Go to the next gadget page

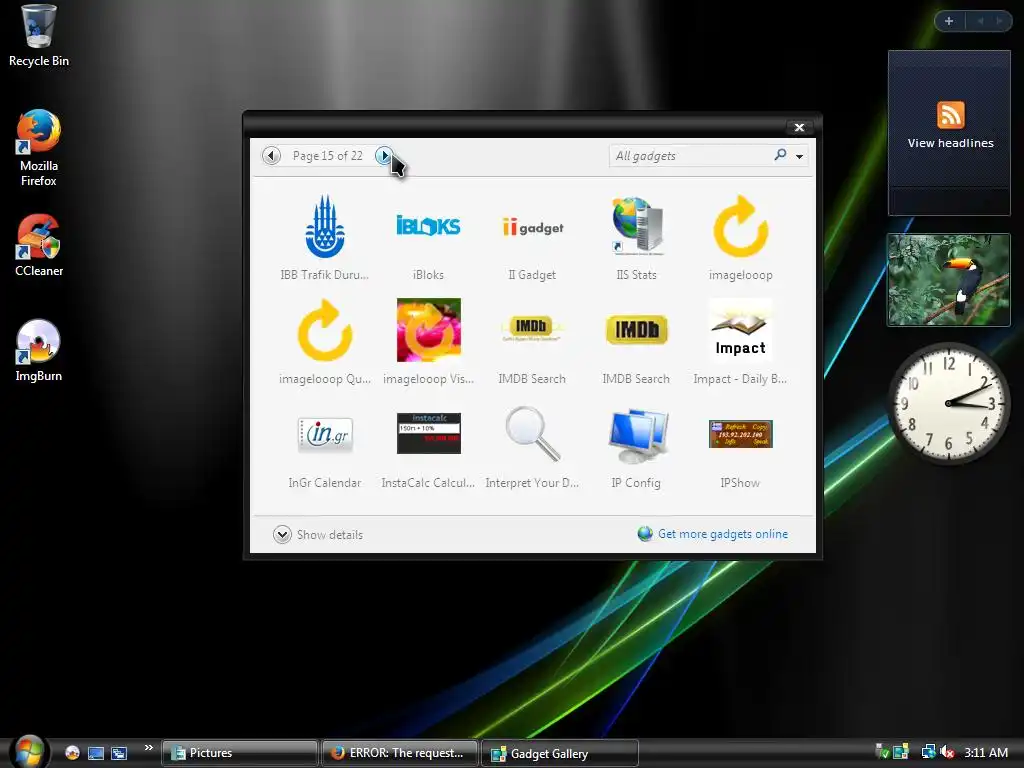coord(384,155)
